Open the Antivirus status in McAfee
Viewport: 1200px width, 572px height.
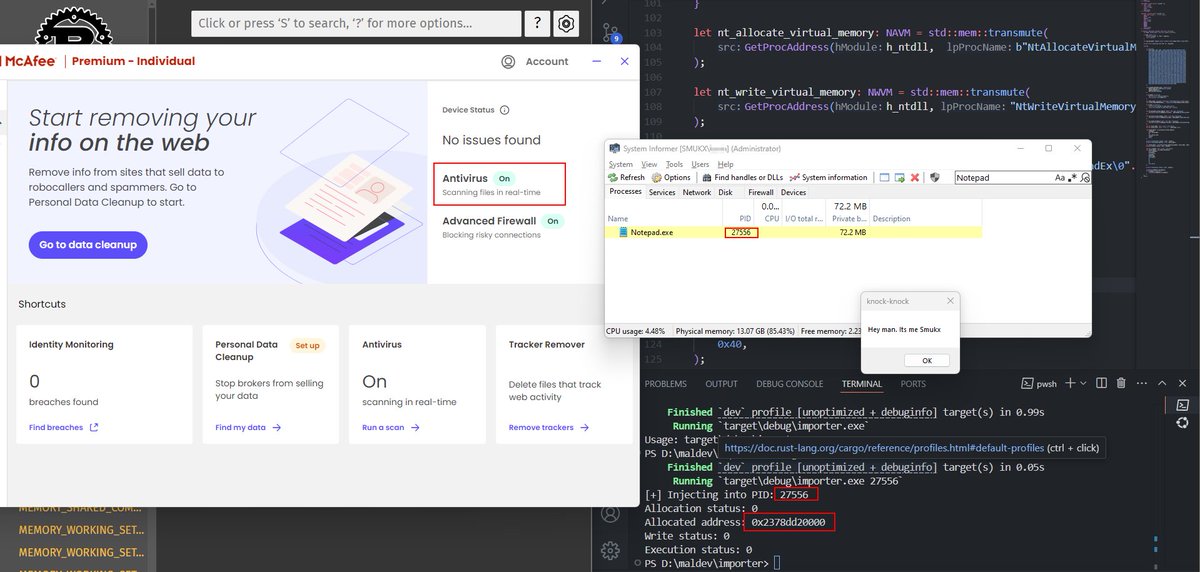[500, 184]
